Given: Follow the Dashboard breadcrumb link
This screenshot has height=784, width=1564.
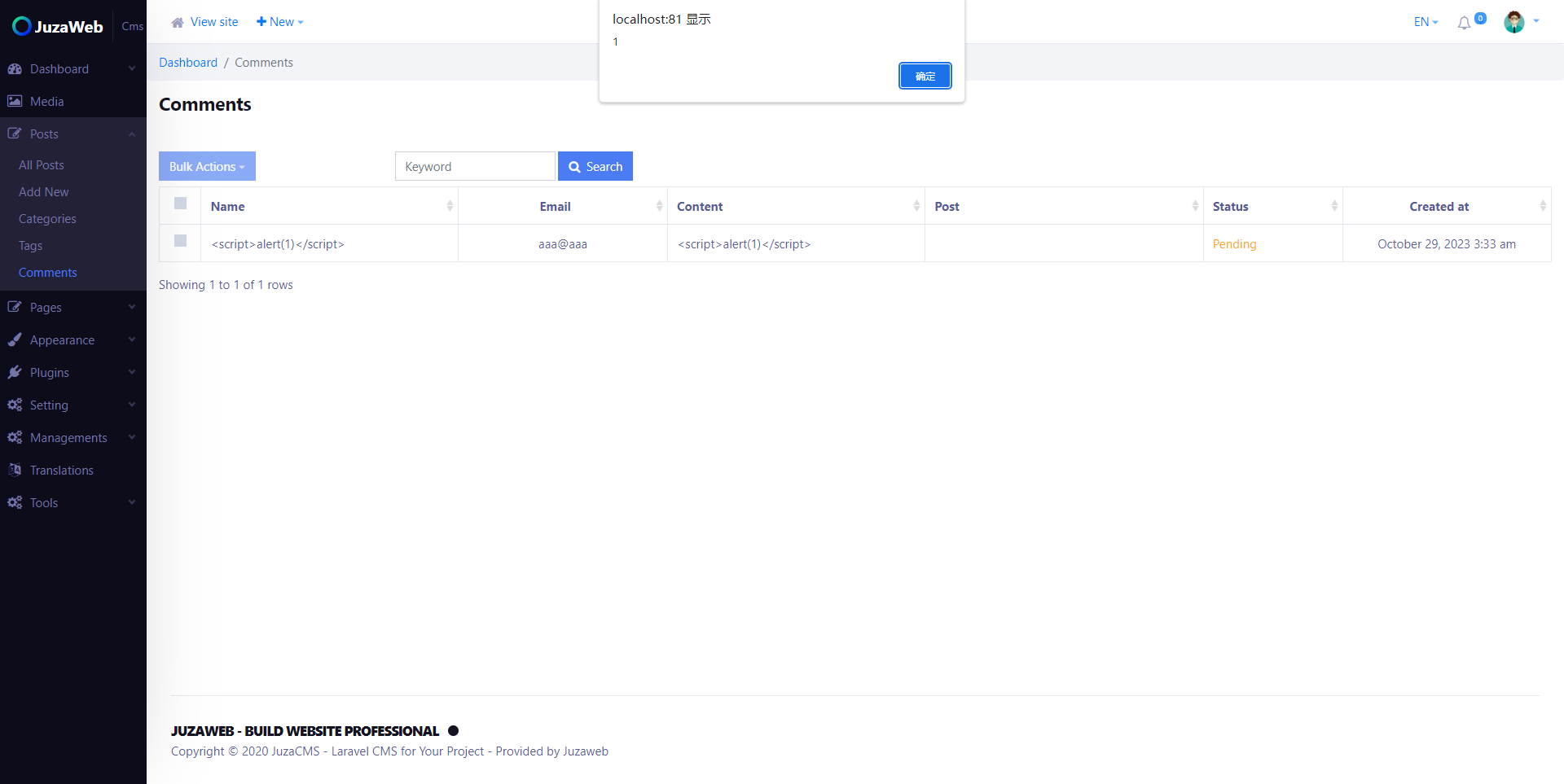Looking at the screenshot, I should [188, 62].
